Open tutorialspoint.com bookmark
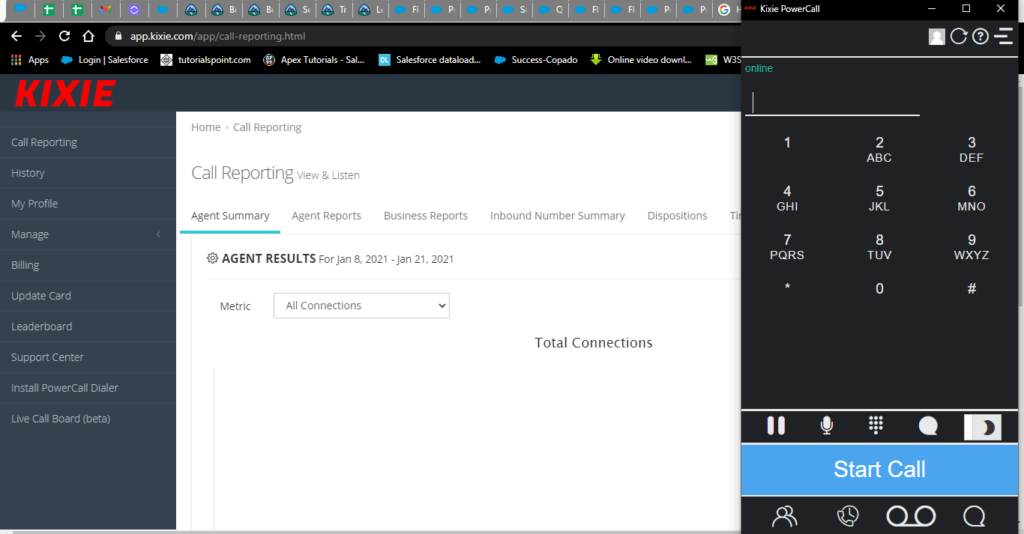Viewport: 1024px width, 534px height. pos(206,59)
